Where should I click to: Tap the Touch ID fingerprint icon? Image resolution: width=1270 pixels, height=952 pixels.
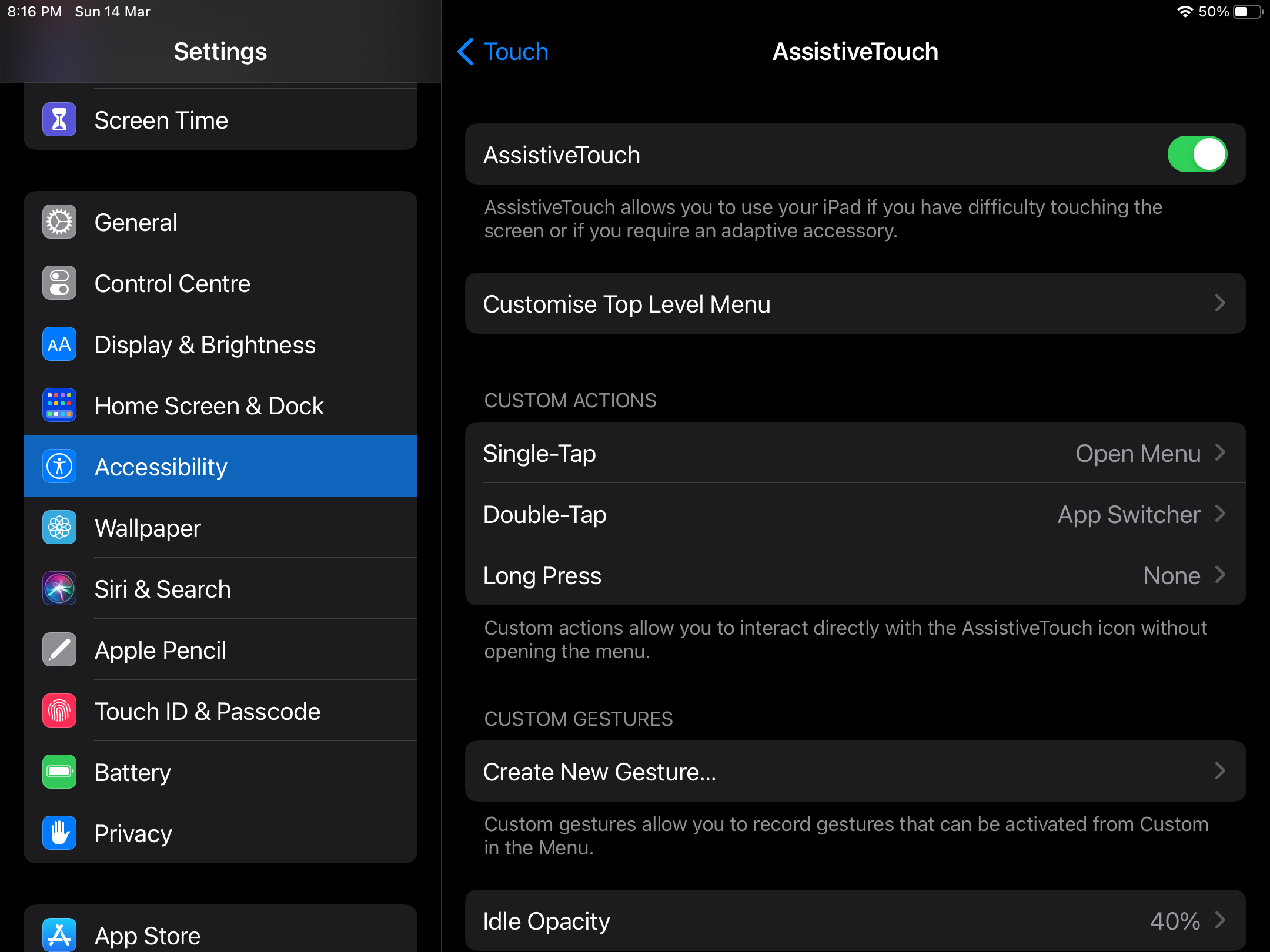59,711
